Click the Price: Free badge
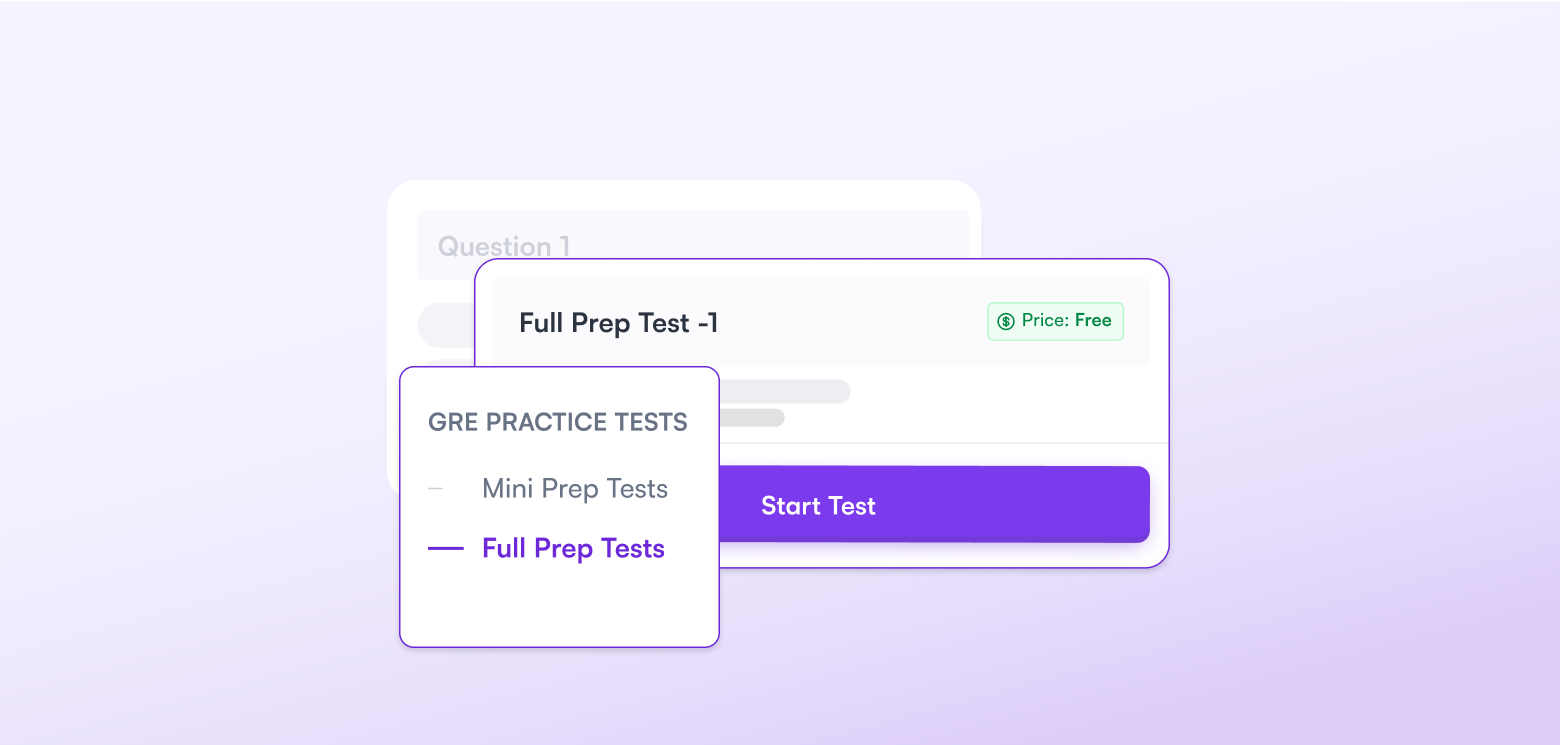Viewport: 1560px width, 745px height. 1055,322
